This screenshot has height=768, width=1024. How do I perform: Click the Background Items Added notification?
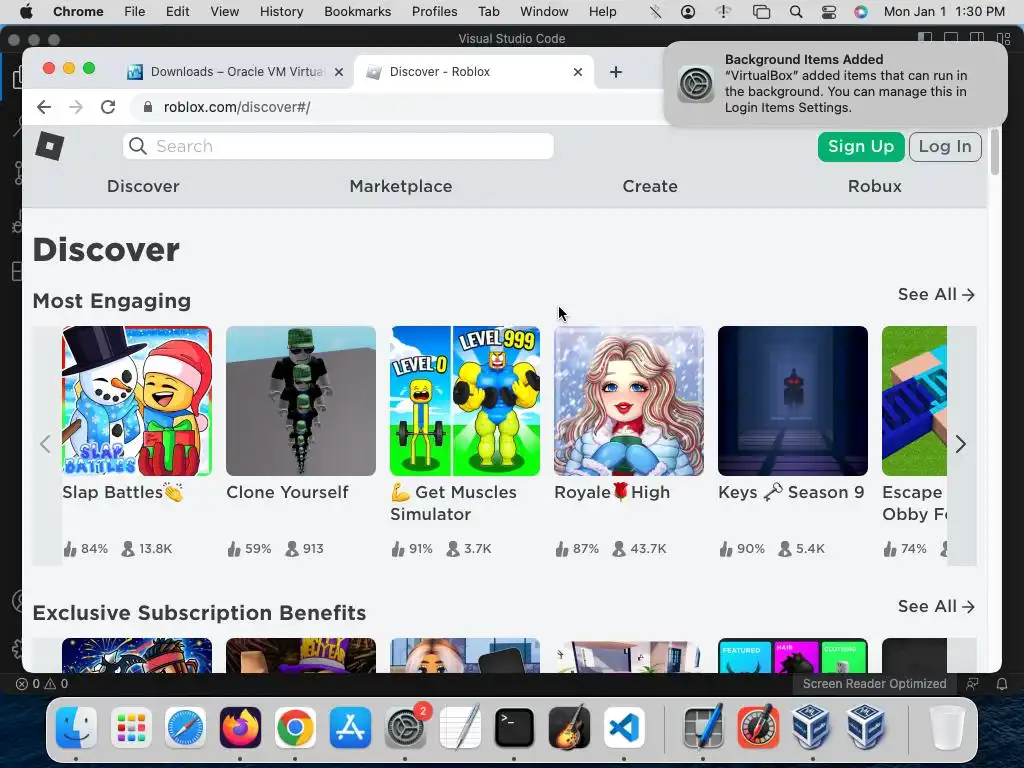835,84
